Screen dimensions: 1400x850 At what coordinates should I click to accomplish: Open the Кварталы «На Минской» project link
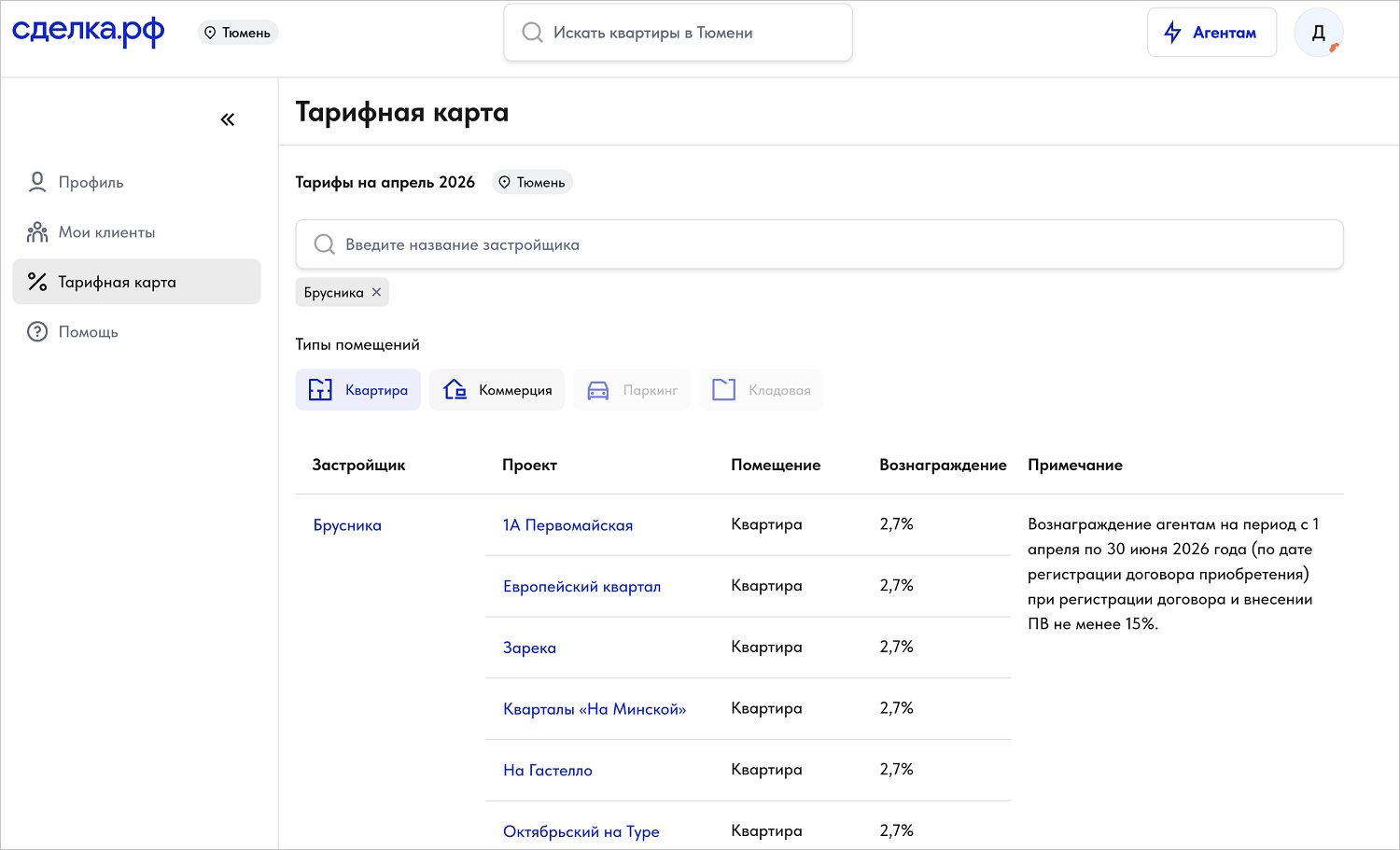(x=595, y=709)
